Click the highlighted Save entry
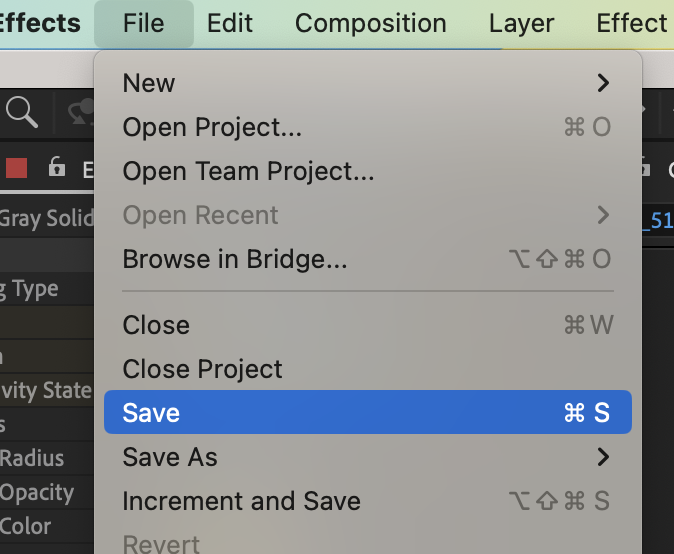This screenshot has width=674, height=554. 368,412
